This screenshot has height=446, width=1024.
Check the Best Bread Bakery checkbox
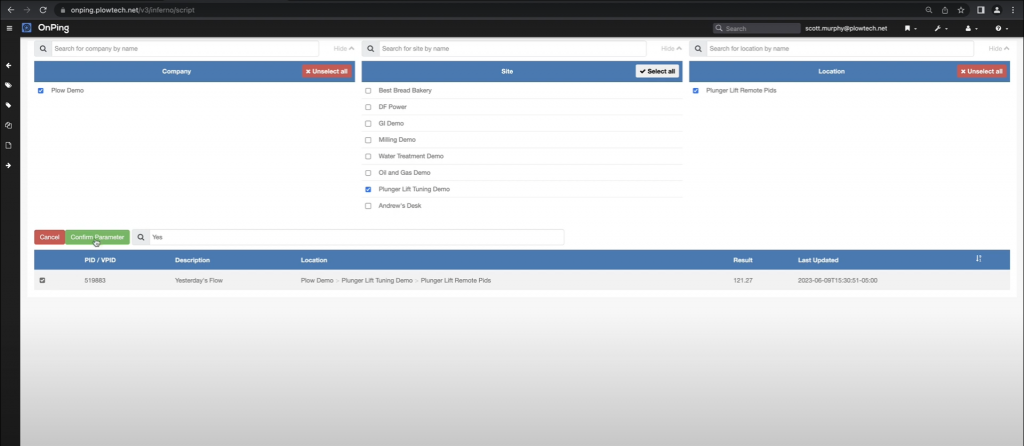368,91
